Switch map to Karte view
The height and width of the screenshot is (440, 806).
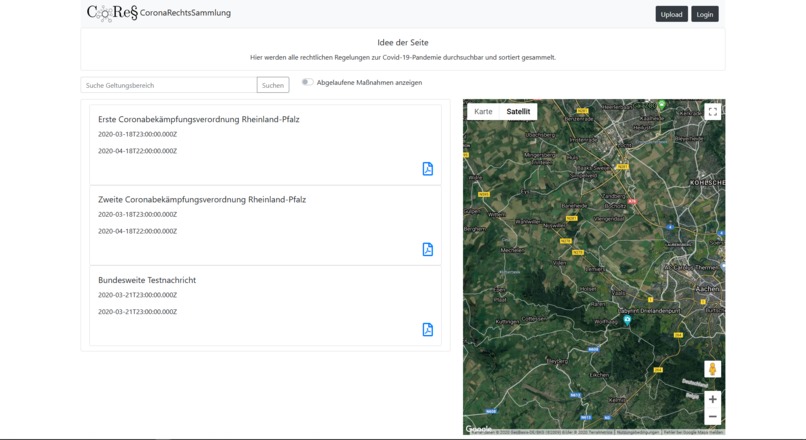[483, 112]
